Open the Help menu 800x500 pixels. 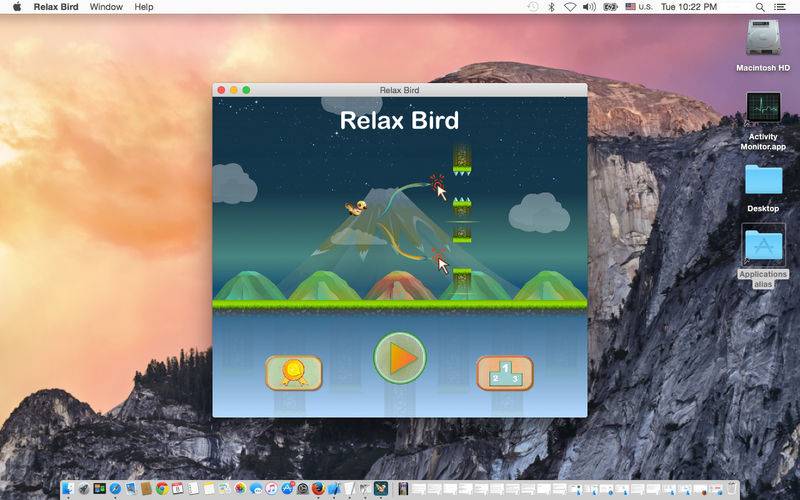(x=144, y=7)
